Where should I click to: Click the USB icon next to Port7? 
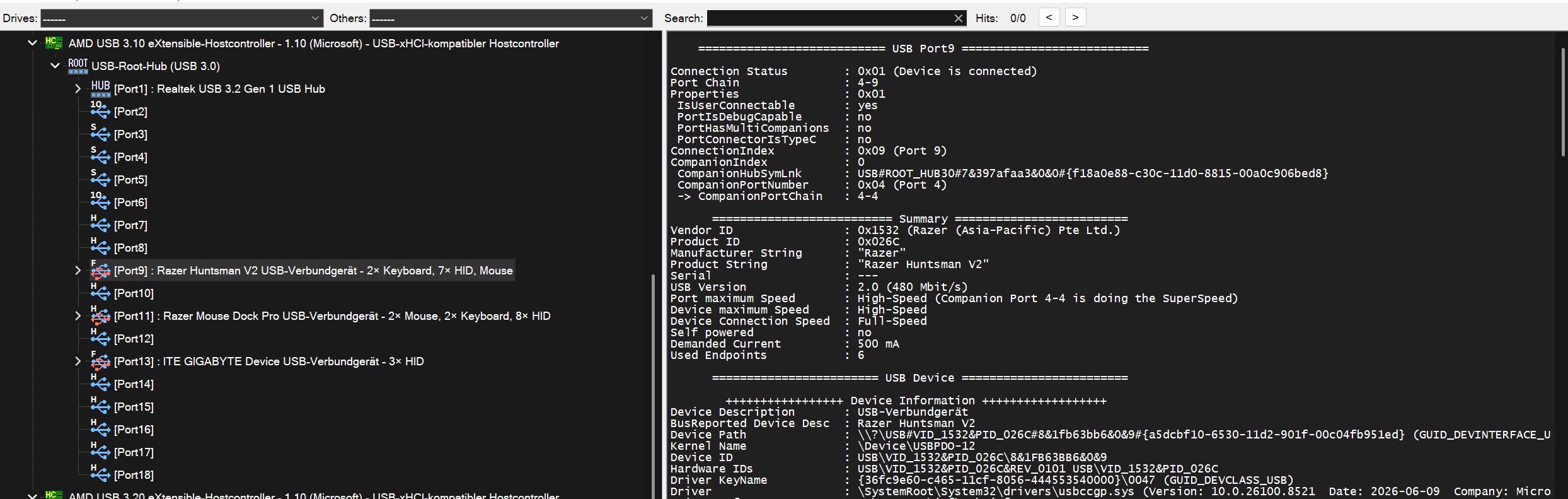click(x=100, y=225)
